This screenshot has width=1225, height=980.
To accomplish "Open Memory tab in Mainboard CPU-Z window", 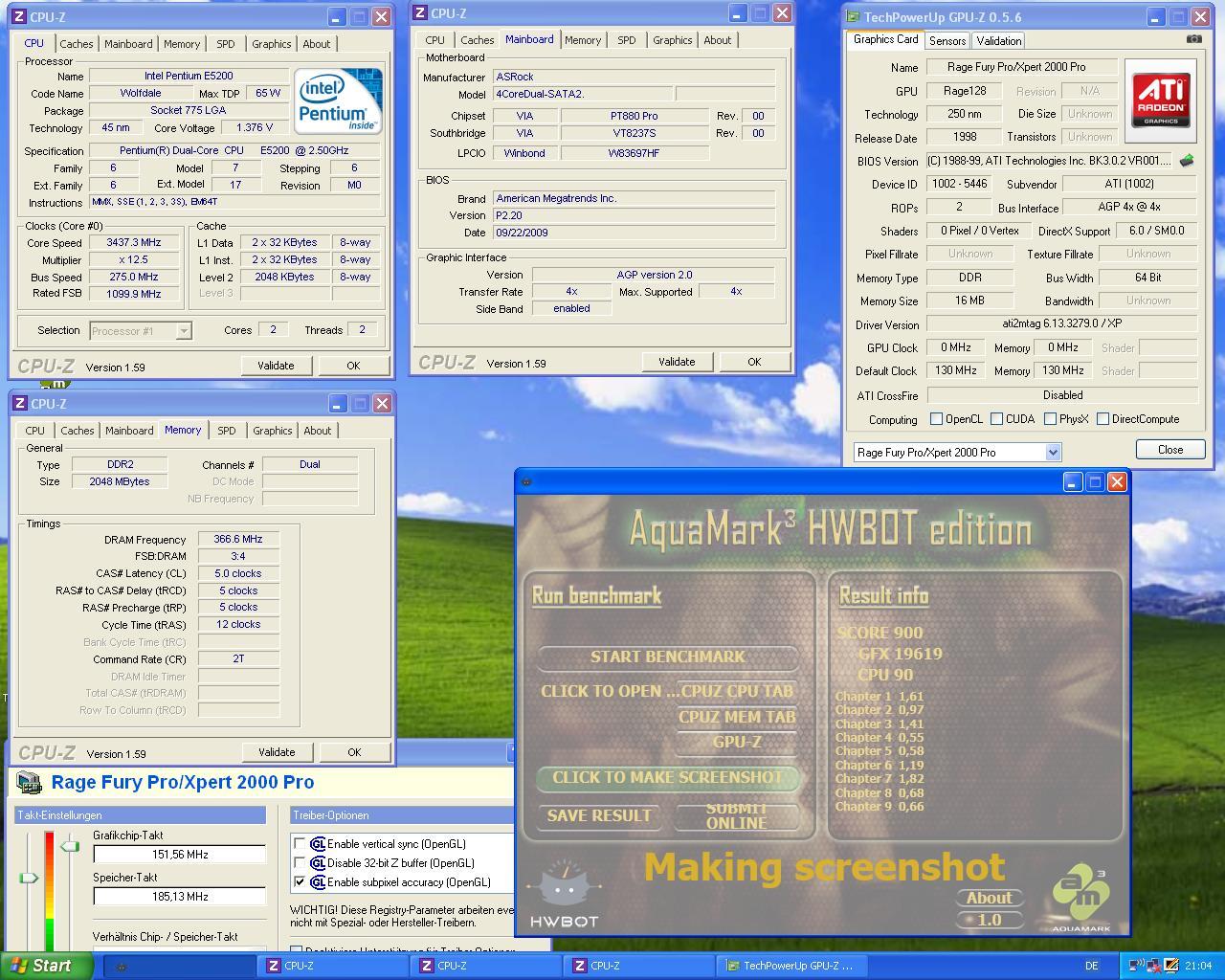I will [583, 40].
